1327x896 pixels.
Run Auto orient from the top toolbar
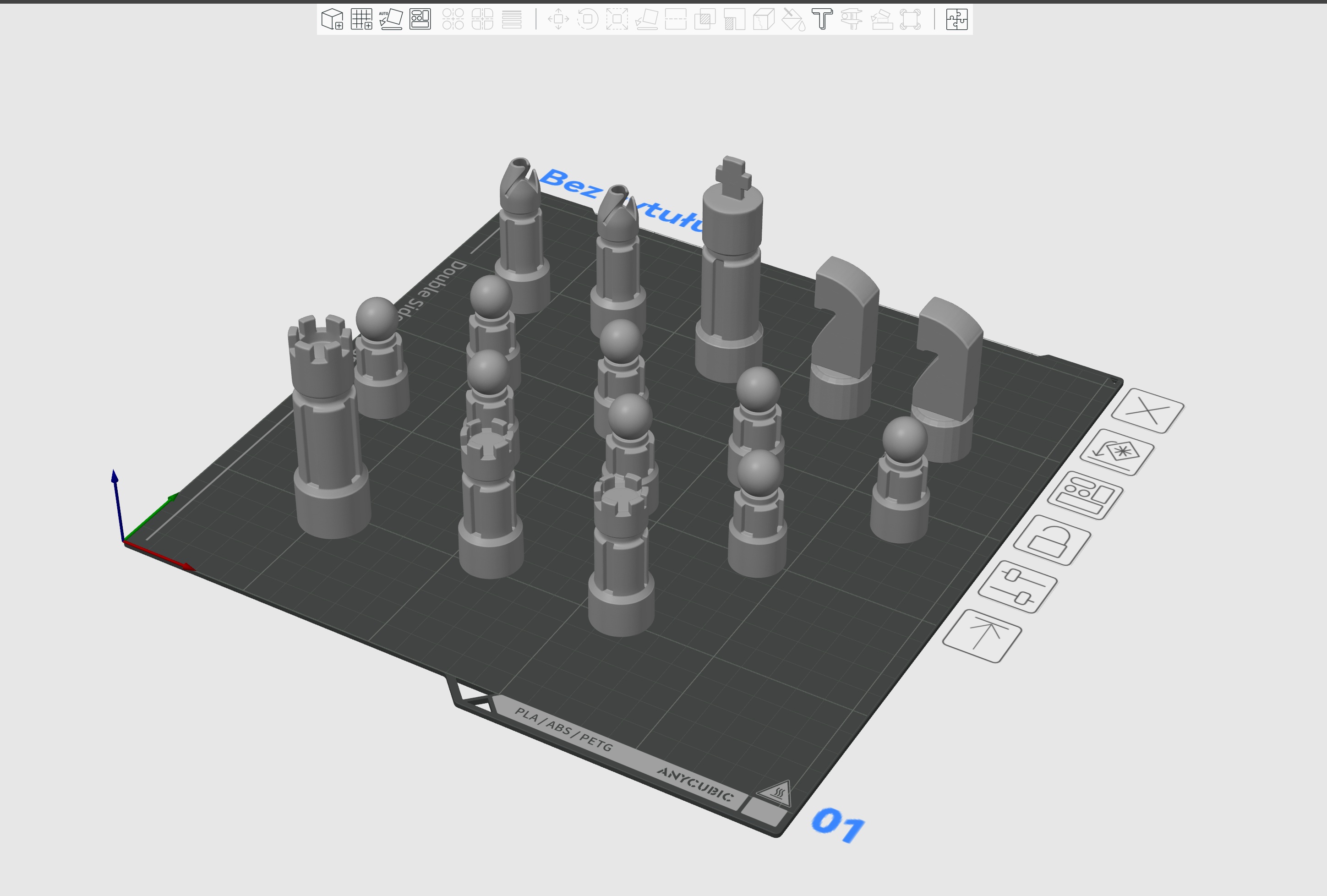click(x=391, y=19)
